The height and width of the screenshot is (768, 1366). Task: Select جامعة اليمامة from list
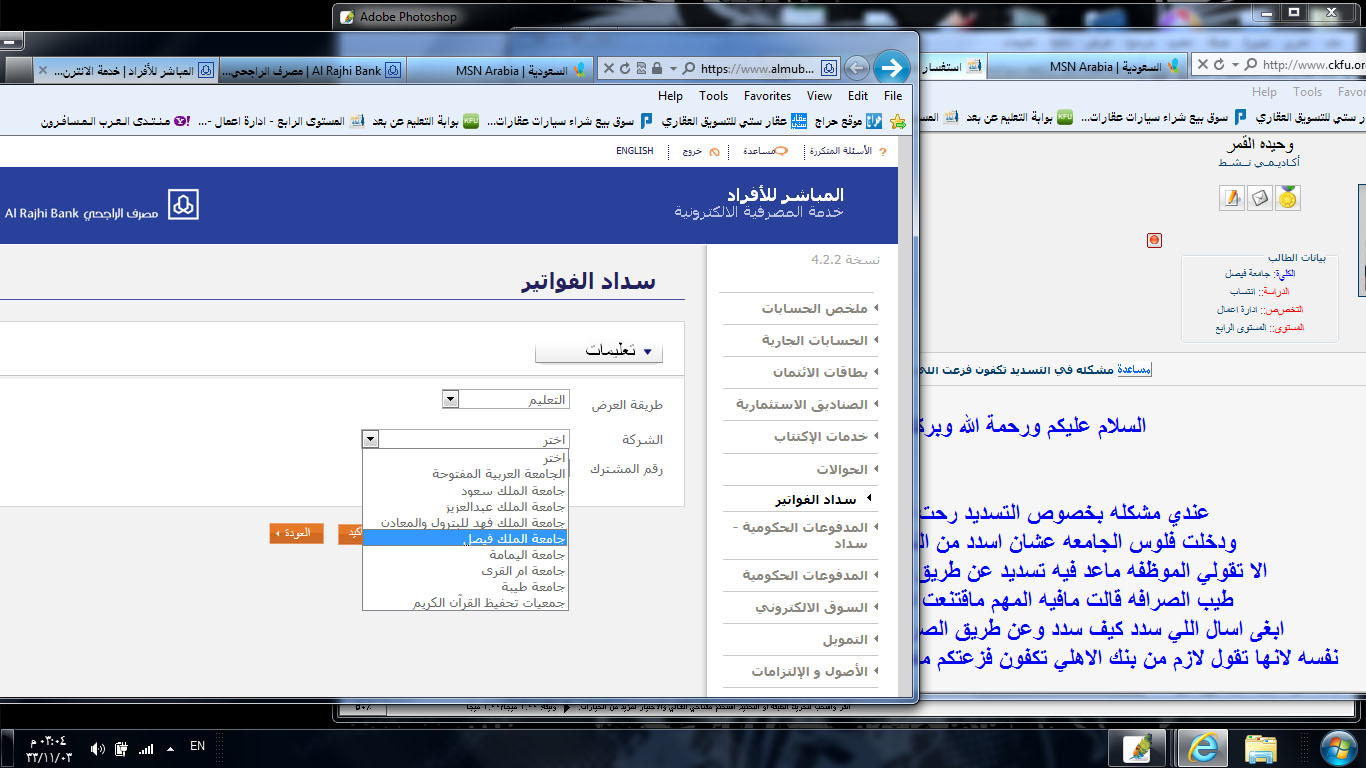(466, 554)
